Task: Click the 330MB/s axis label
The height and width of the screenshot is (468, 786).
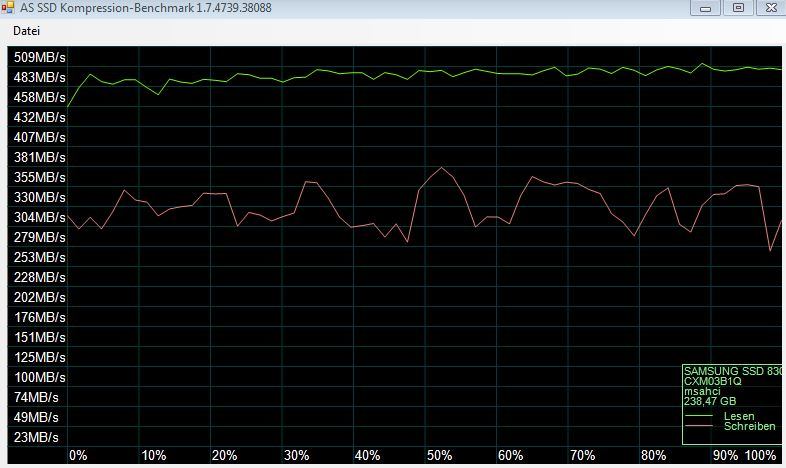Action: click(x=40, y=197)
